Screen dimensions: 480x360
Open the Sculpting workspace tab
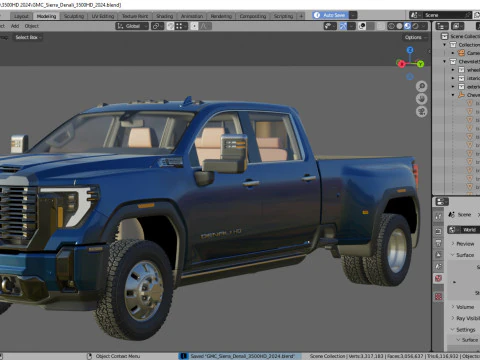[74, 16]
